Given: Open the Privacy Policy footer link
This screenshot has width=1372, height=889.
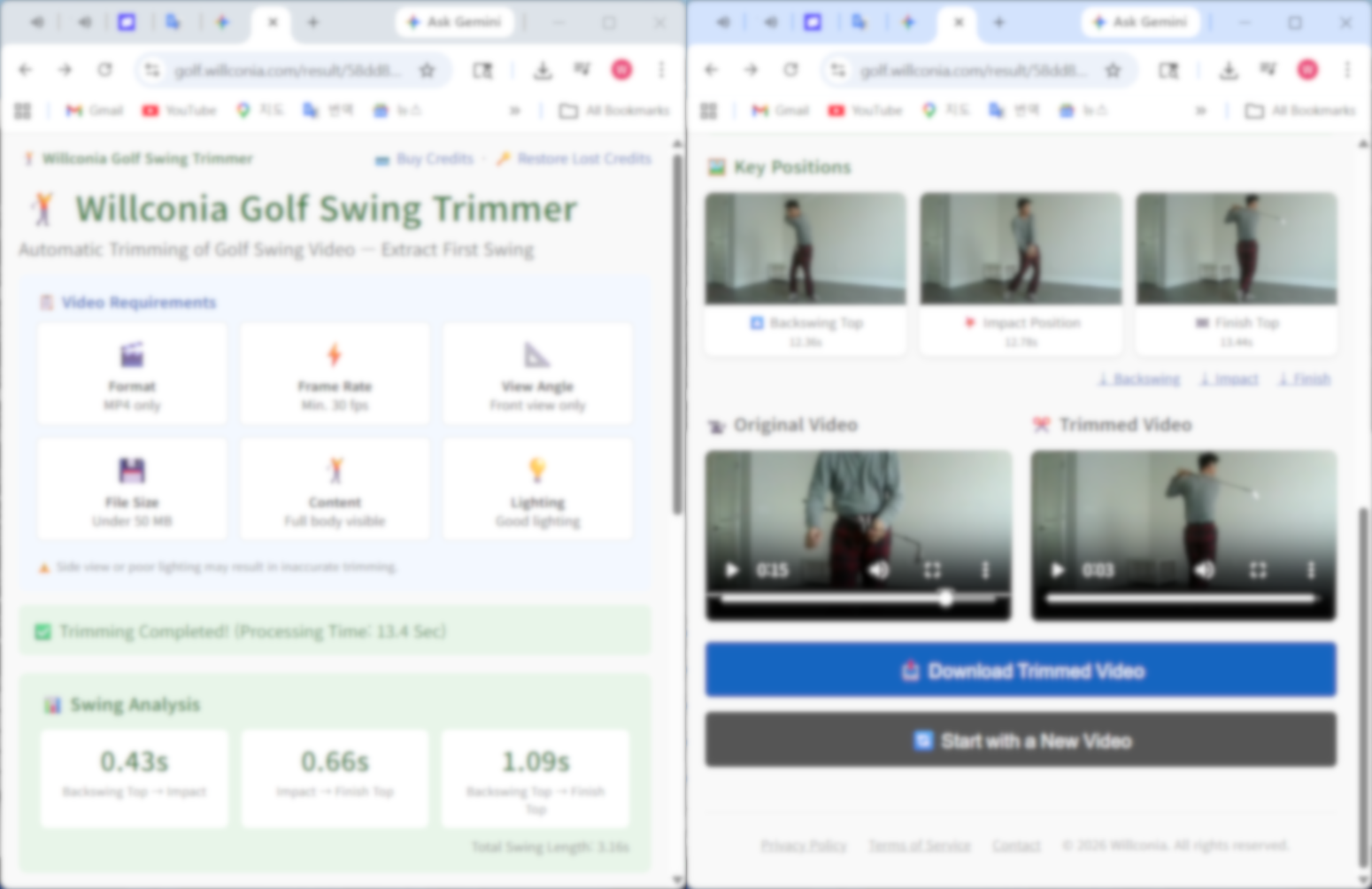Looking at the screenshot, I should coord(804,846).
